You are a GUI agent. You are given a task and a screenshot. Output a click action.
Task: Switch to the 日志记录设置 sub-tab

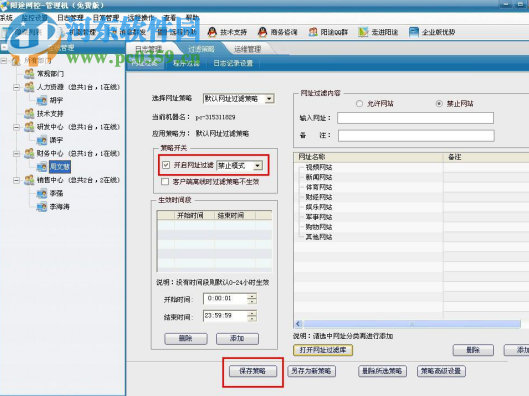coord(233,63)
